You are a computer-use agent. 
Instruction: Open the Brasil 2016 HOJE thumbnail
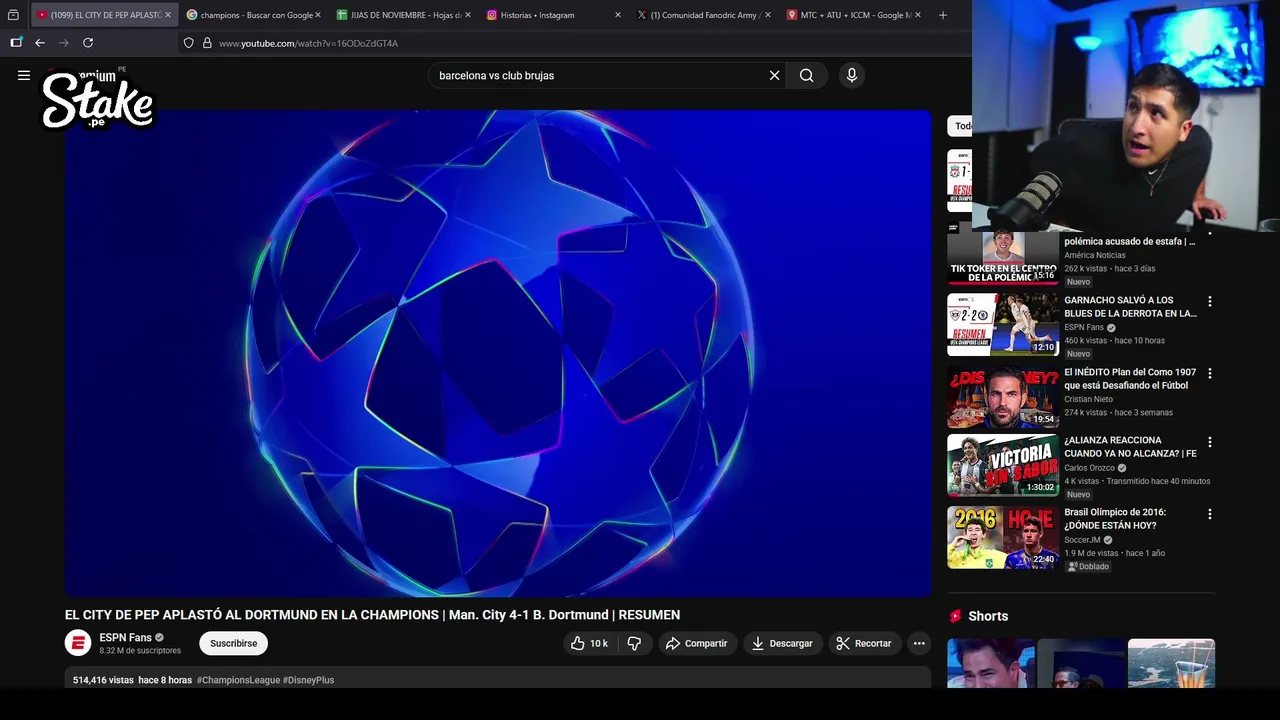tap(1003, 537)
